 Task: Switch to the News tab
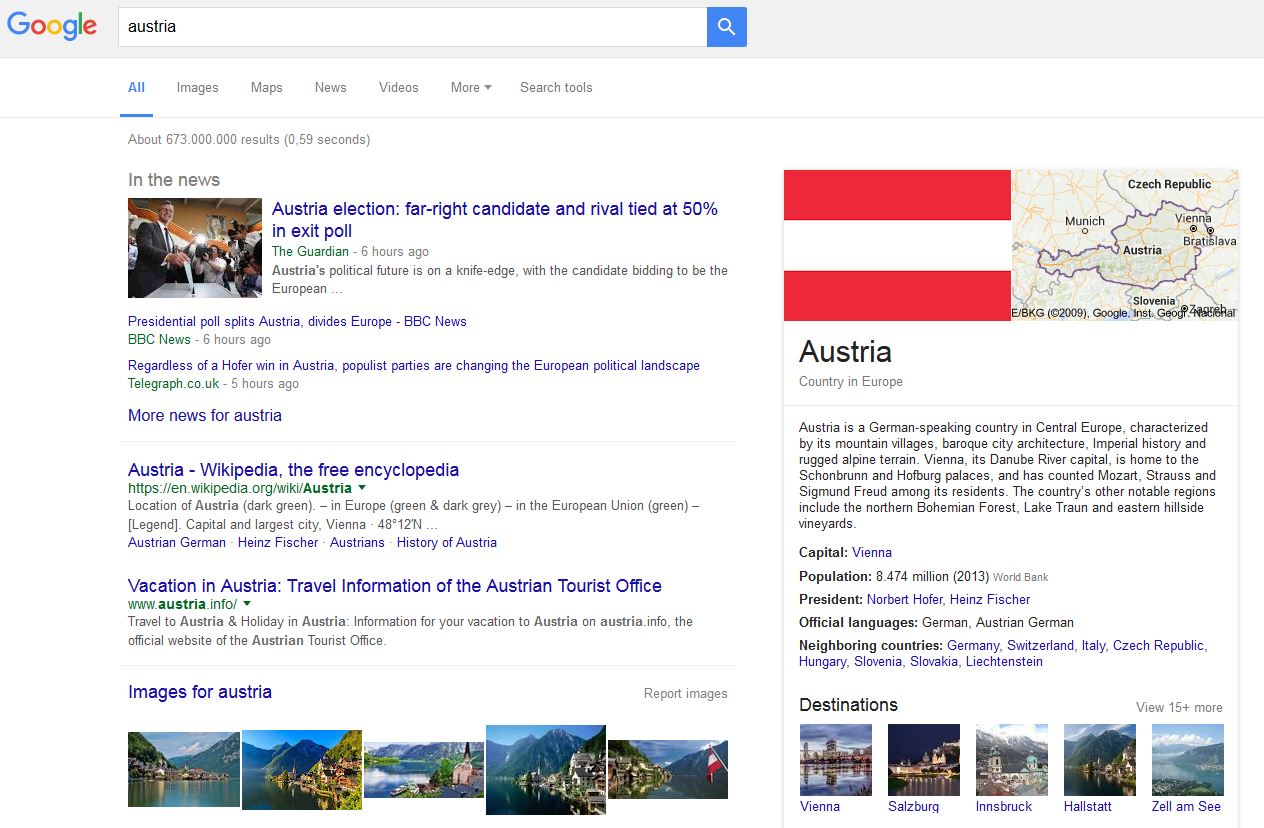[x=330, y=87]
